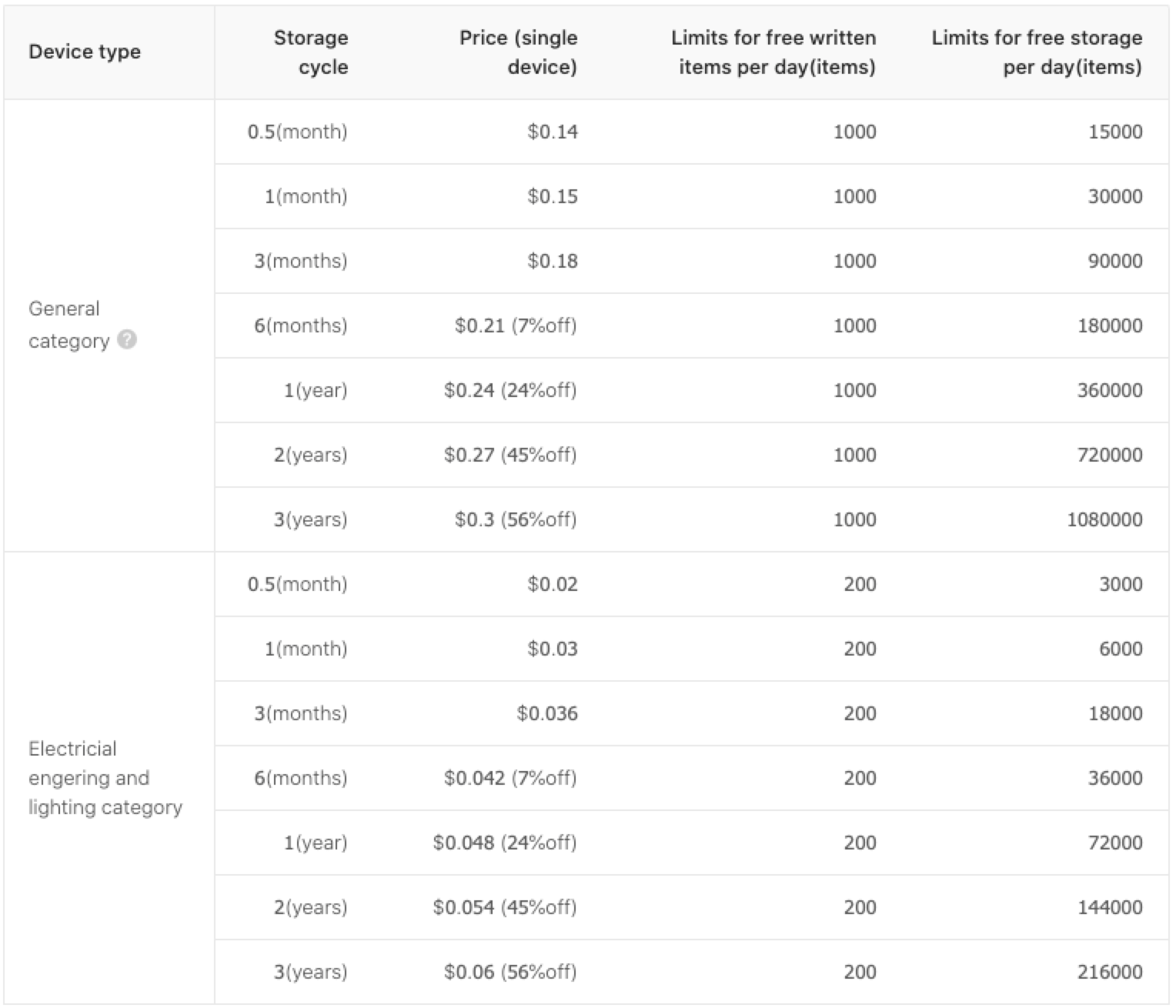Select Limits for free written items header

773,52
